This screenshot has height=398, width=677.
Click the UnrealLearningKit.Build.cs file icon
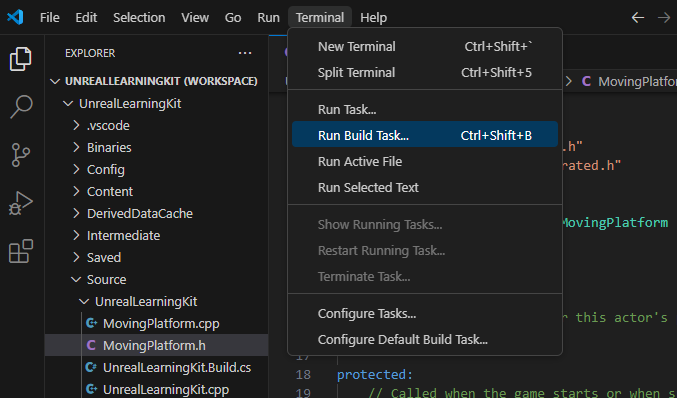point(91,367)
